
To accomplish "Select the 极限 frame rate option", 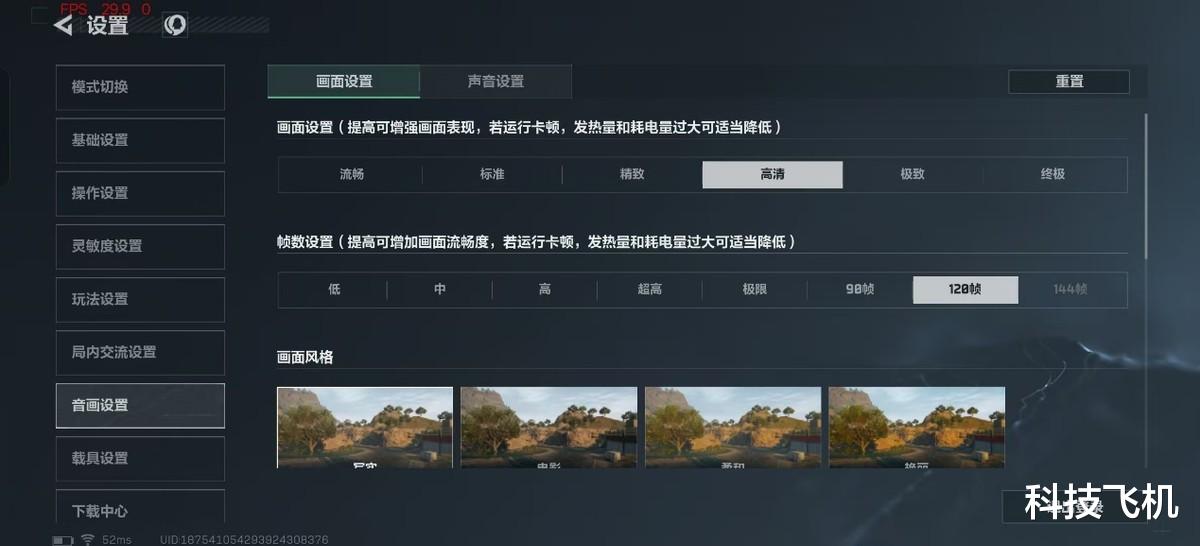I will (755, 289).
